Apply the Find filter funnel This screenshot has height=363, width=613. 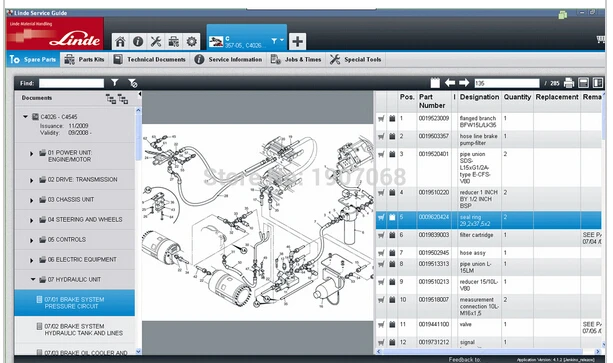pyautogui.click(x=115, y=83)
